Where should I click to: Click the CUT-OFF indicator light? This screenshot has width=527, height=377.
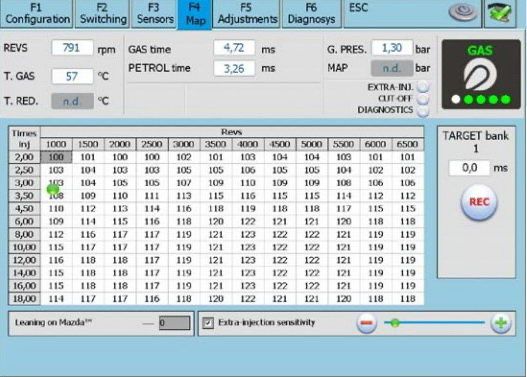click(x=423, y=99)
